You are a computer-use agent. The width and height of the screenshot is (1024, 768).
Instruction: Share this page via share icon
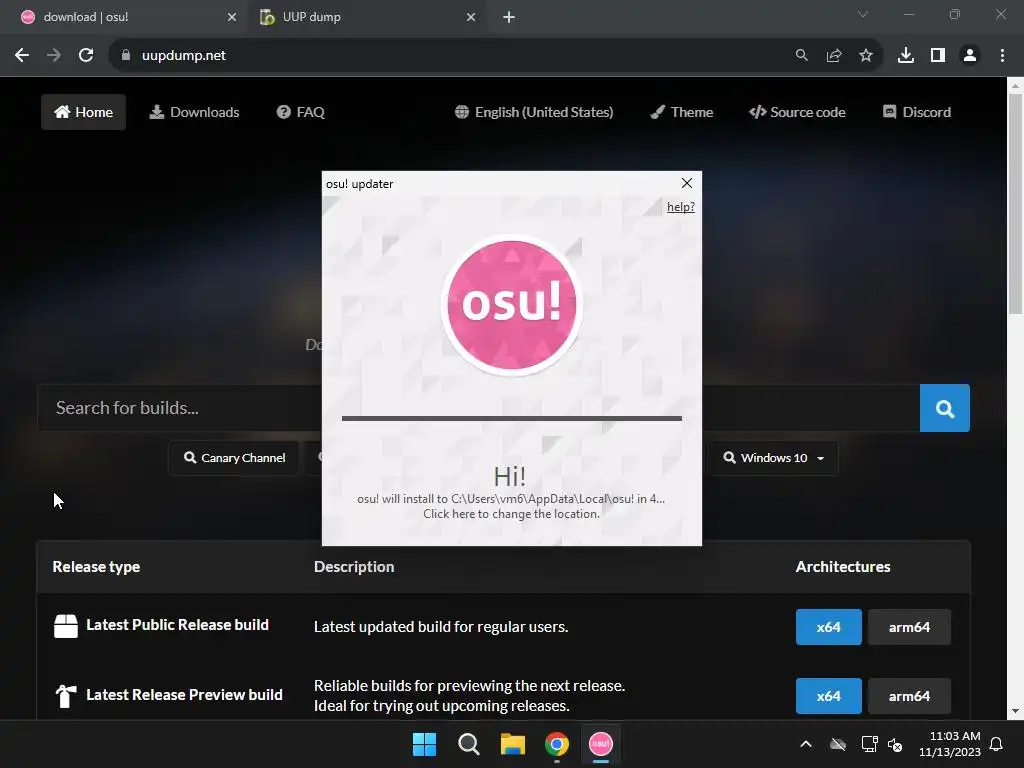click(834, 56)
